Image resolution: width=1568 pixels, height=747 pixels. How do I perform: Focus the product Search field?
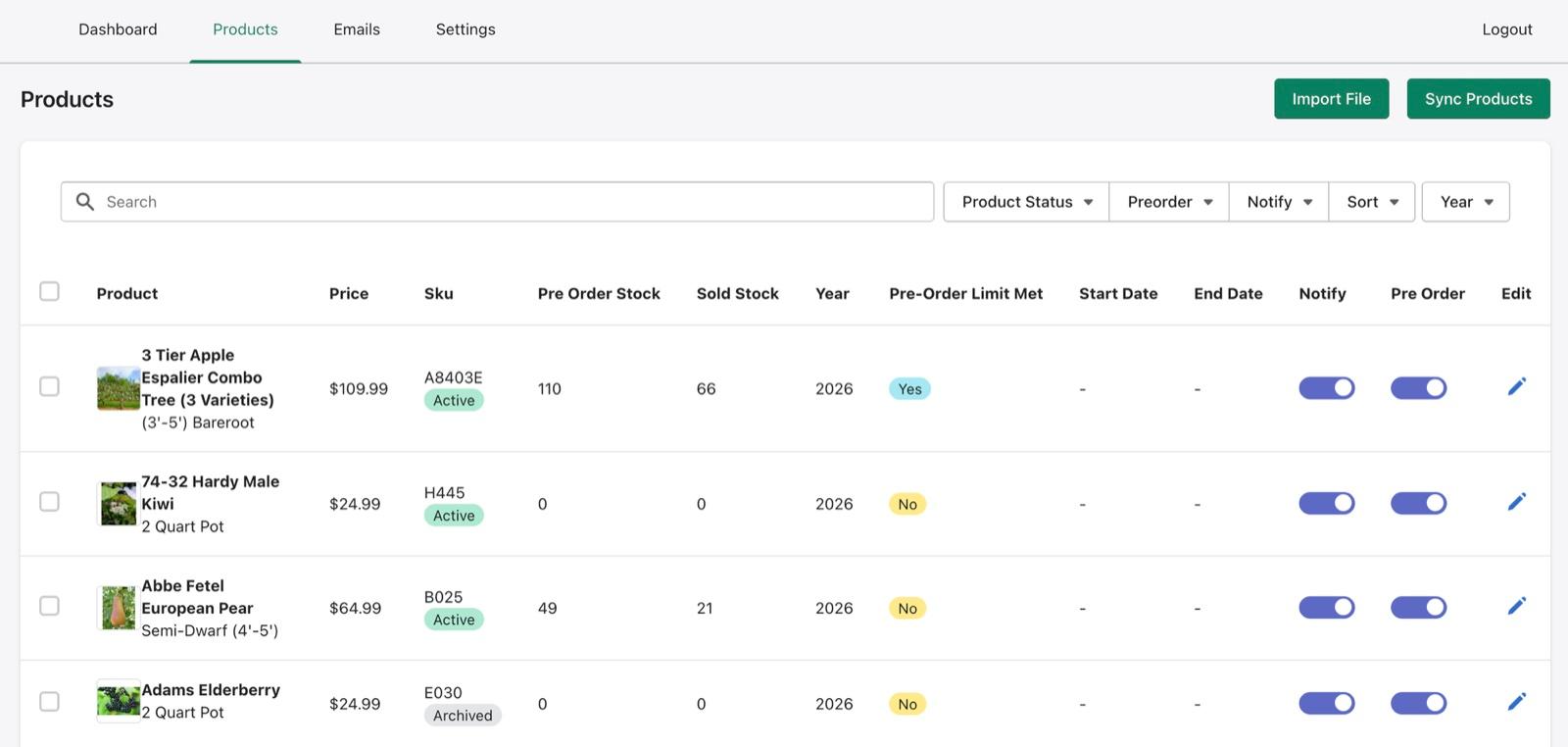(497, 202)
